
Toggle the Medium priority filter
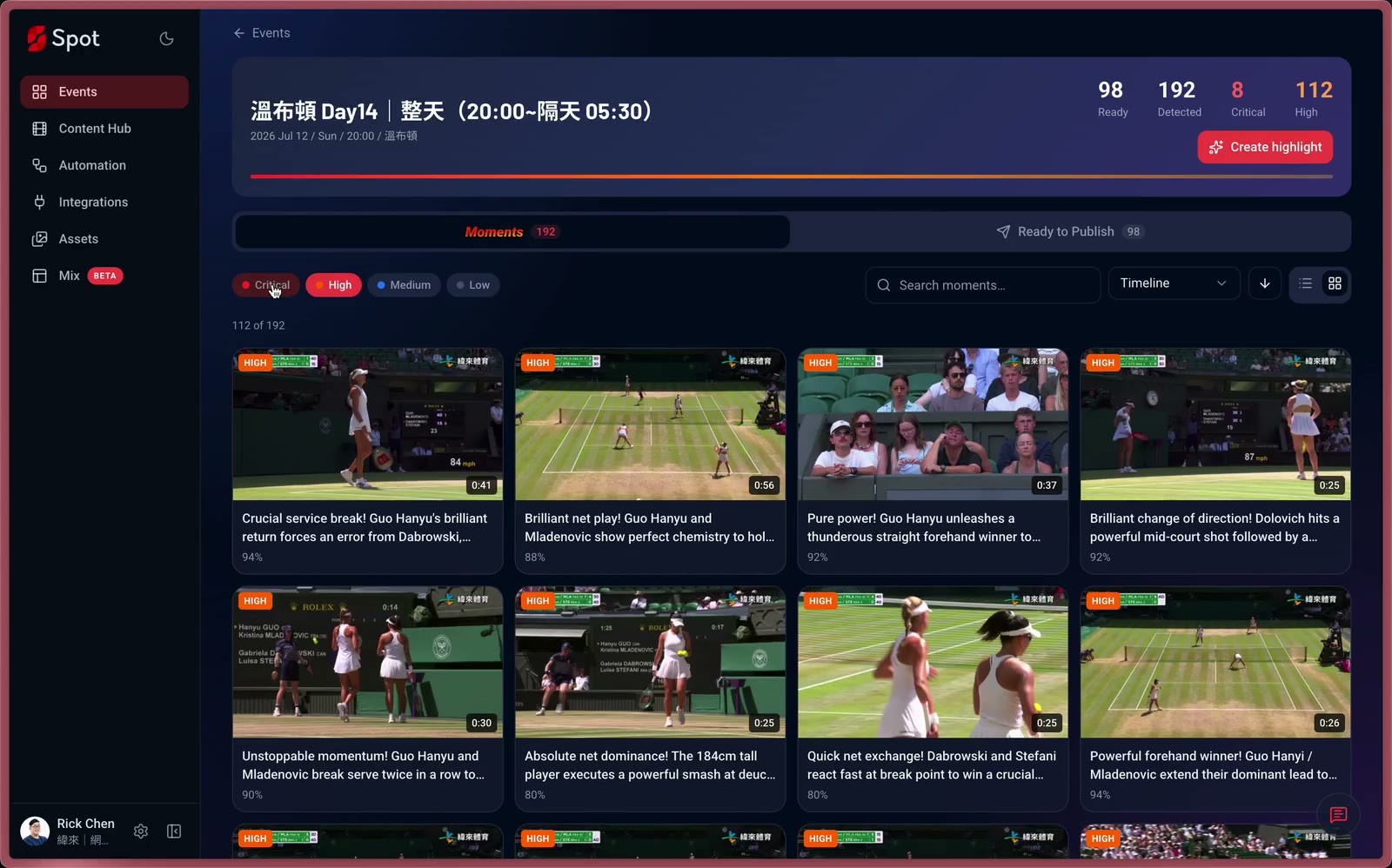pyautogui.click(x=405, y=285)
